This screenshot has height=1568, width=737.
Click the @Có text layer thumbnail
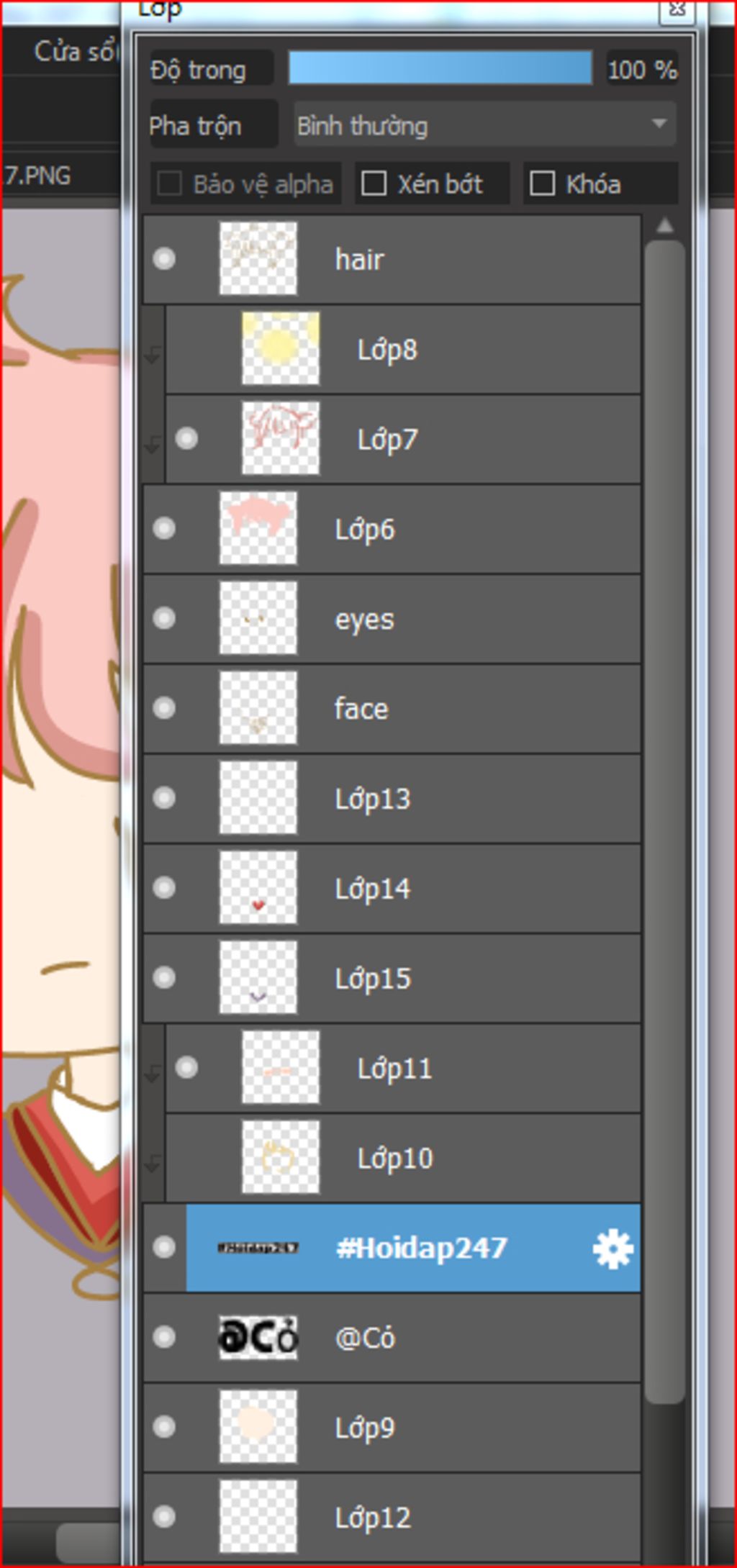pos(258,1338)
